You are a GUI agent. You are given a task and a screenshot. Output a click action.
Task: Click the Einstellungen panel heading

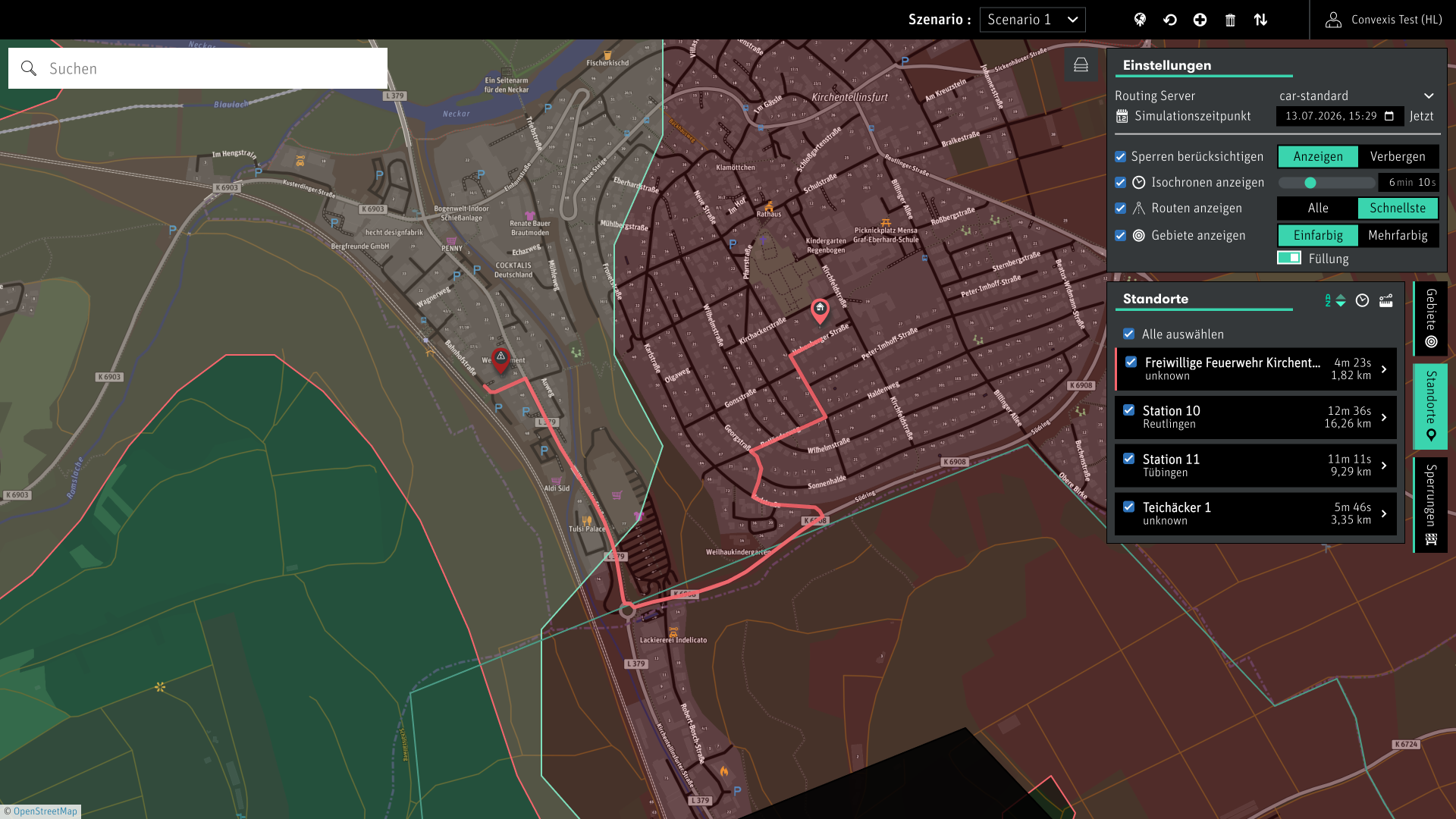1167,65
